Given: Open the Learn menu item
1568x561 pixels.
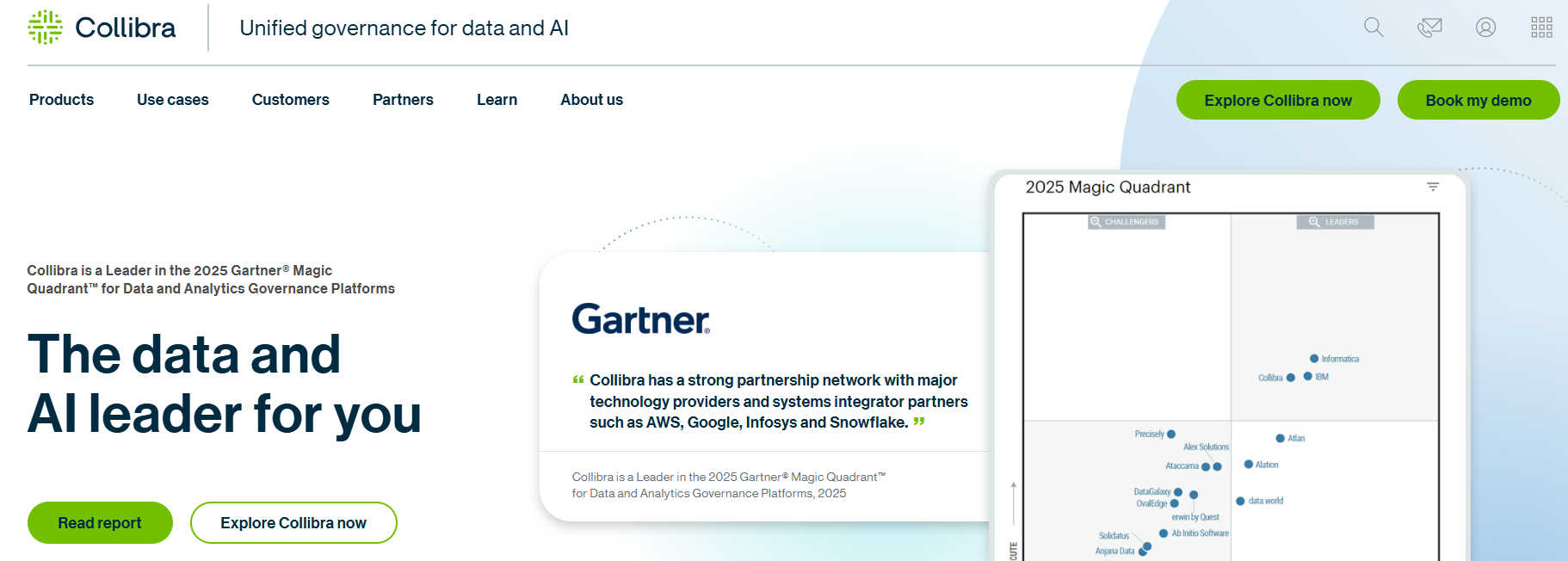Looking at the screenshot, I should click(497, 100).
